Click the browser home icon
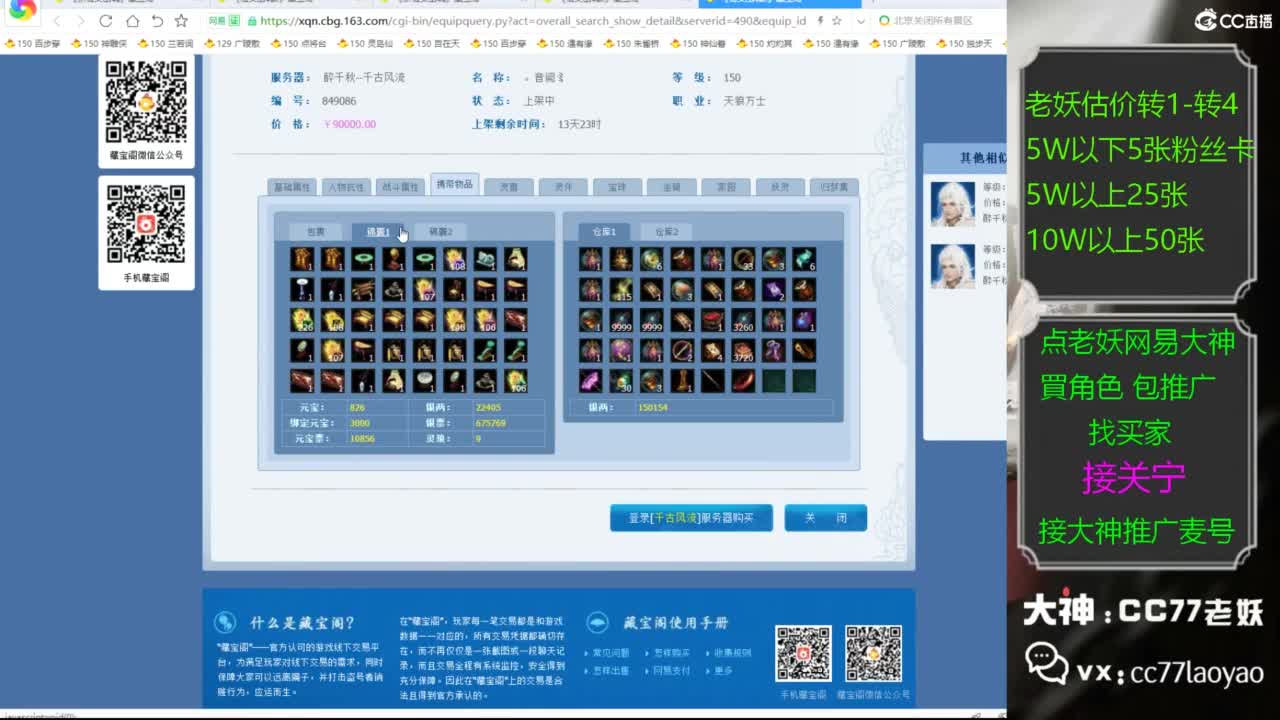 (132, 21)
